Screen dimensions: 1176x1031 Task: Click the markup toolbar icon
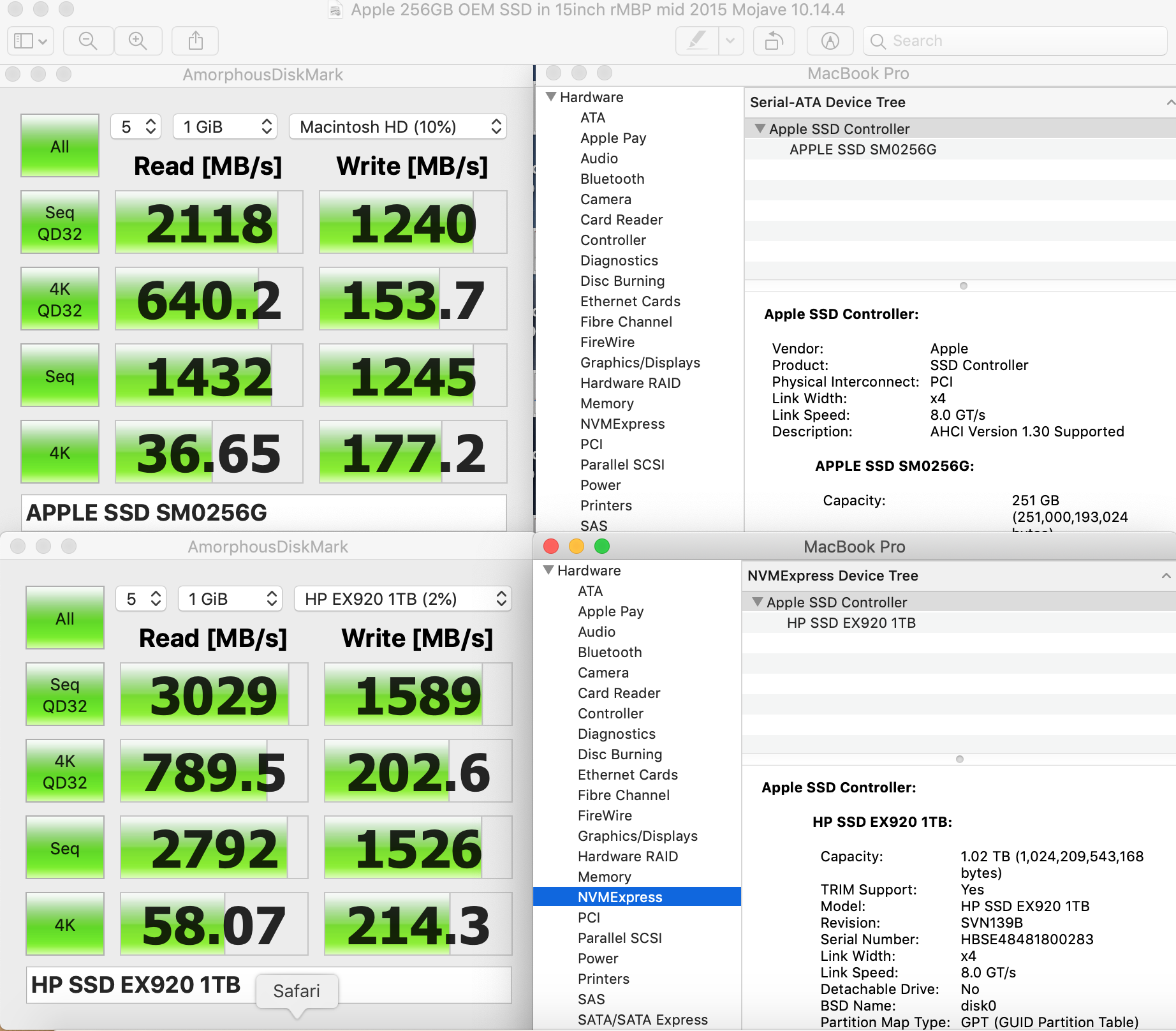tap(830, 41)
